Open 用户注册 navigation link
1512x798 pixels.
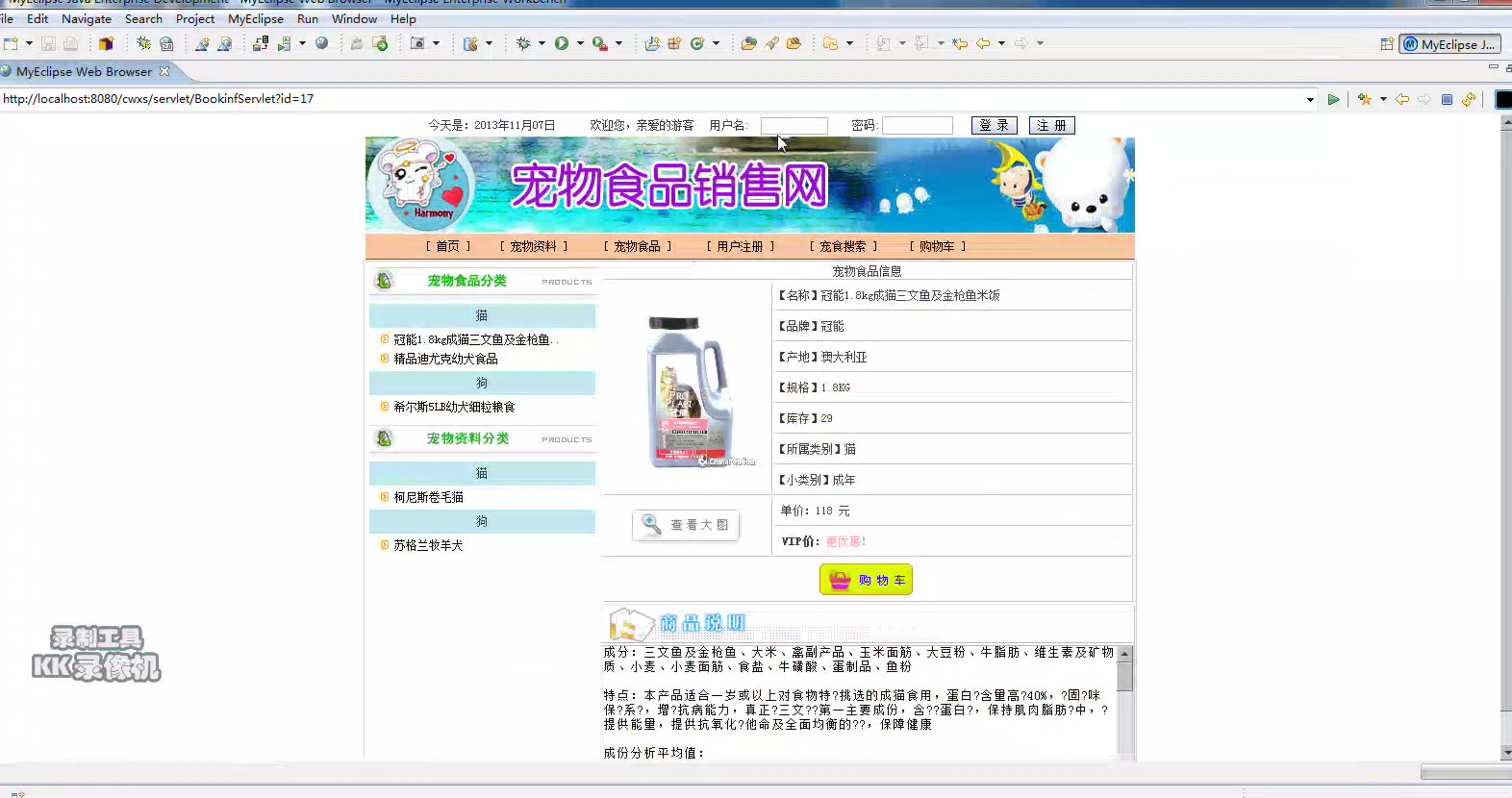click(x=741, y=246)
